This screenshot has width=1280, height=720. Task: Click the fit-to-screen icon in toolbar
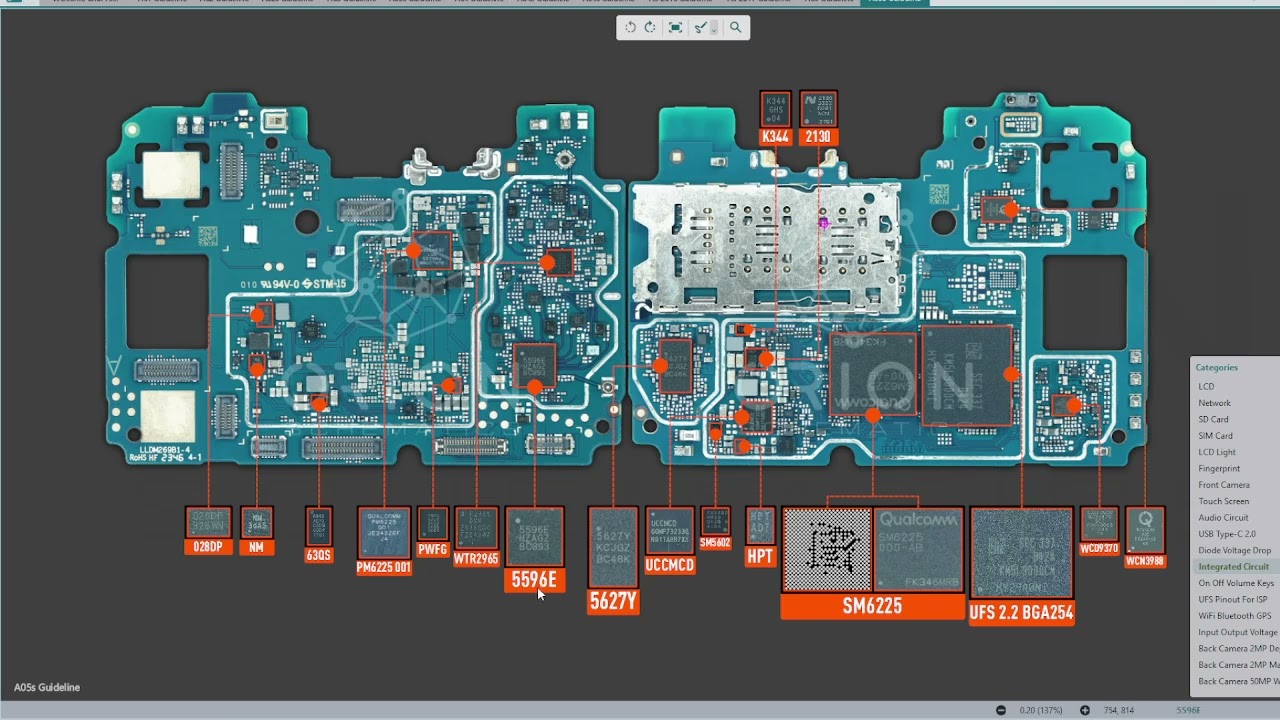tap(675, 28)
